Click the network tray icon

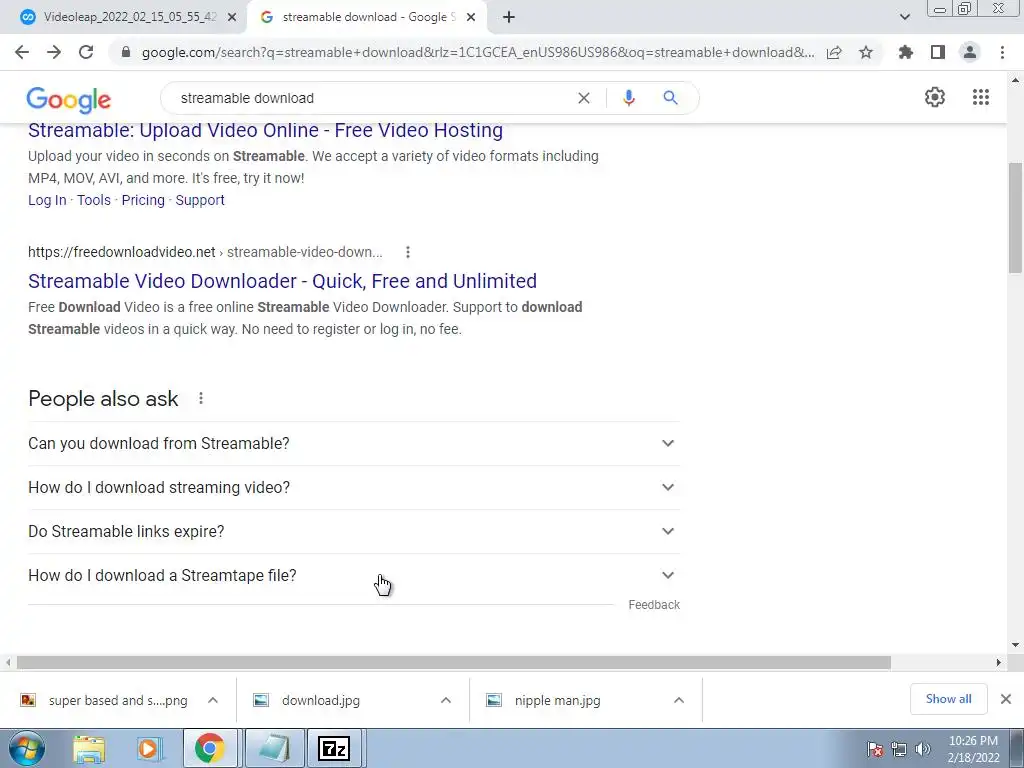(x=899, y=749)
